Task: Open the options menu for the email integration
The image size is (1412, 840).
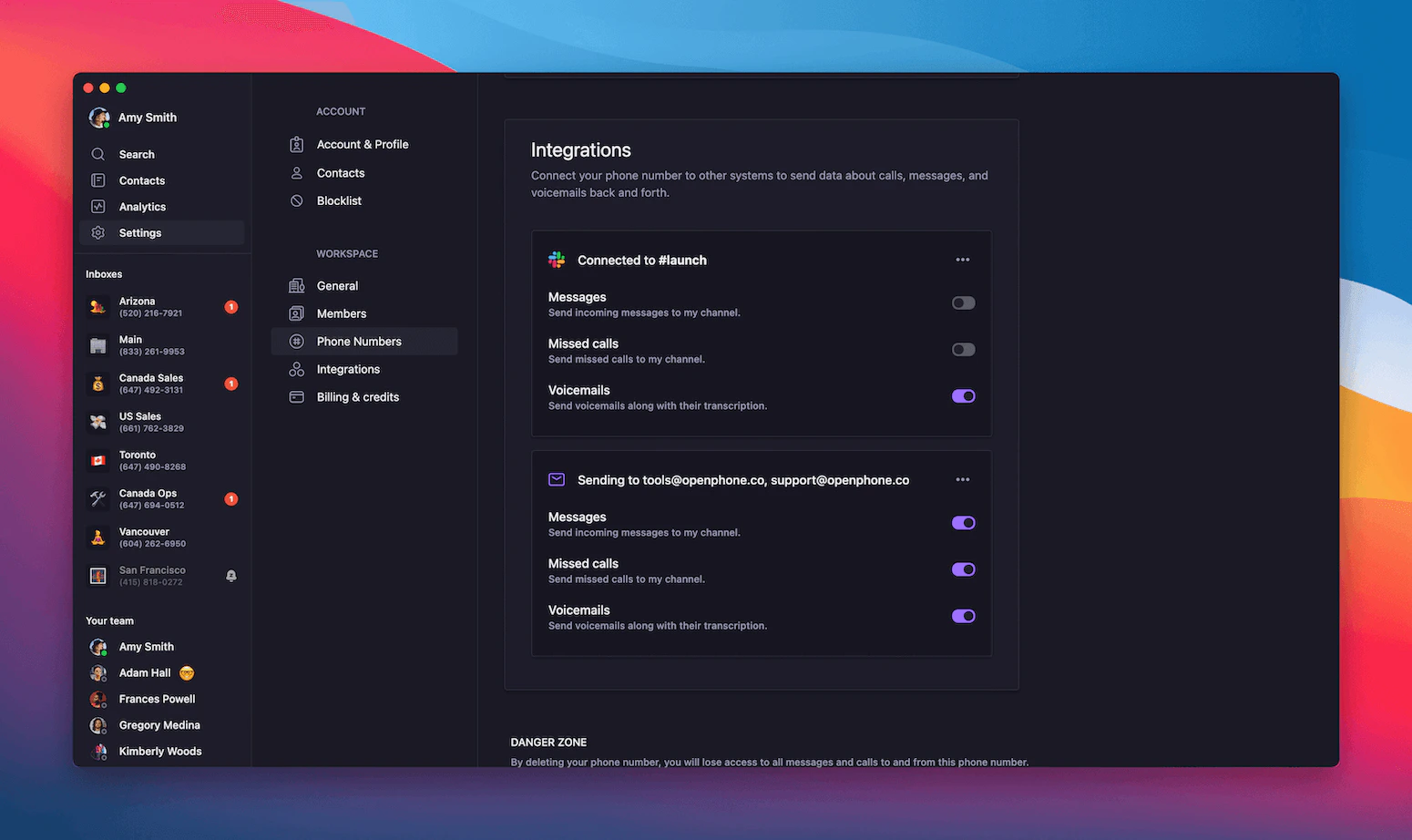Action: point(962,479)
